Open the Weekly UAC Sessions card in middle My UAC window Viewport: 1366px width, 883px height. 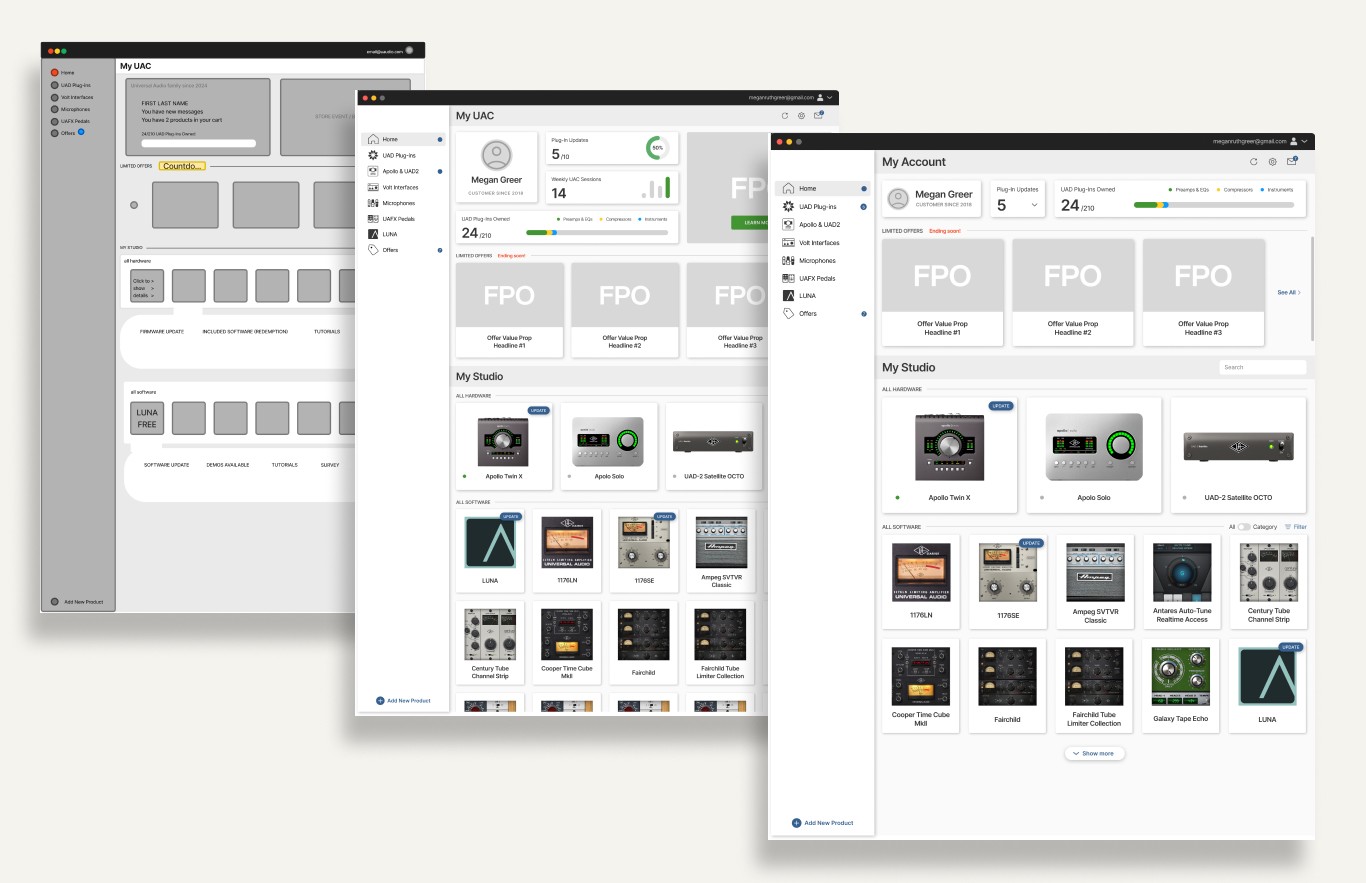click(x=612, y=187)
